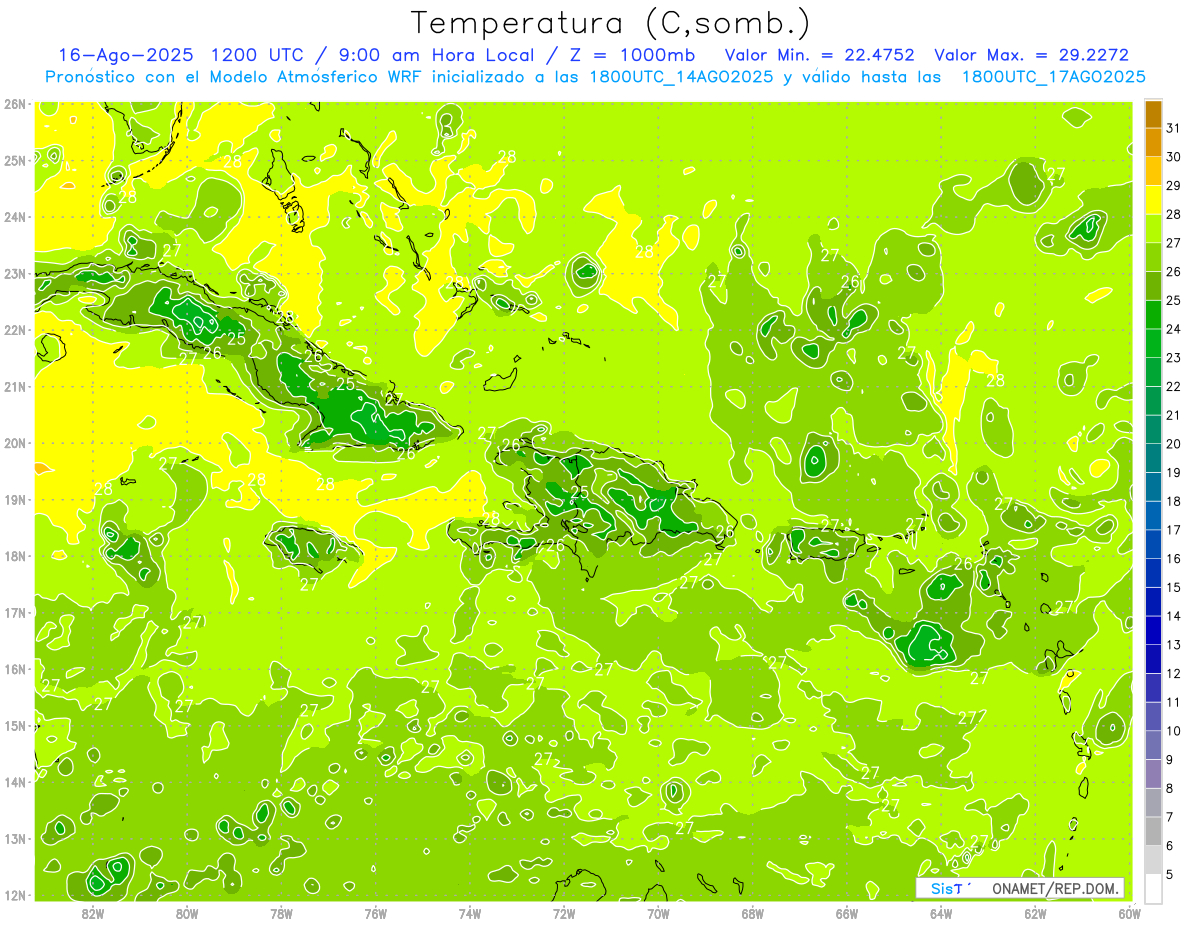1200x927 pixels.
Task: Click the "25N" latitude axis label
Action: (14, 160)
